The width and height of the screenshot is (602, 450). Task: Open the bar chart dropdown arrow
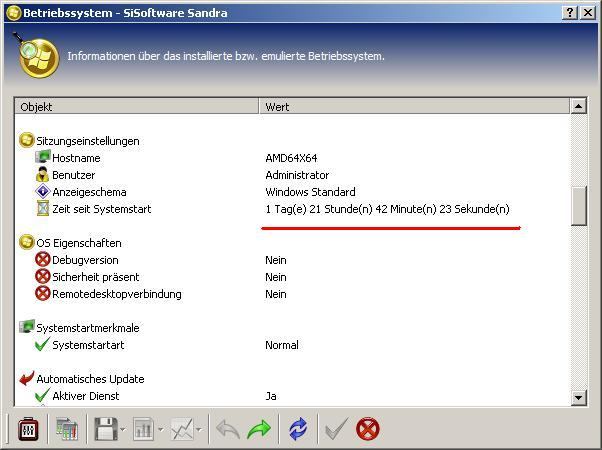pos(160,429)
